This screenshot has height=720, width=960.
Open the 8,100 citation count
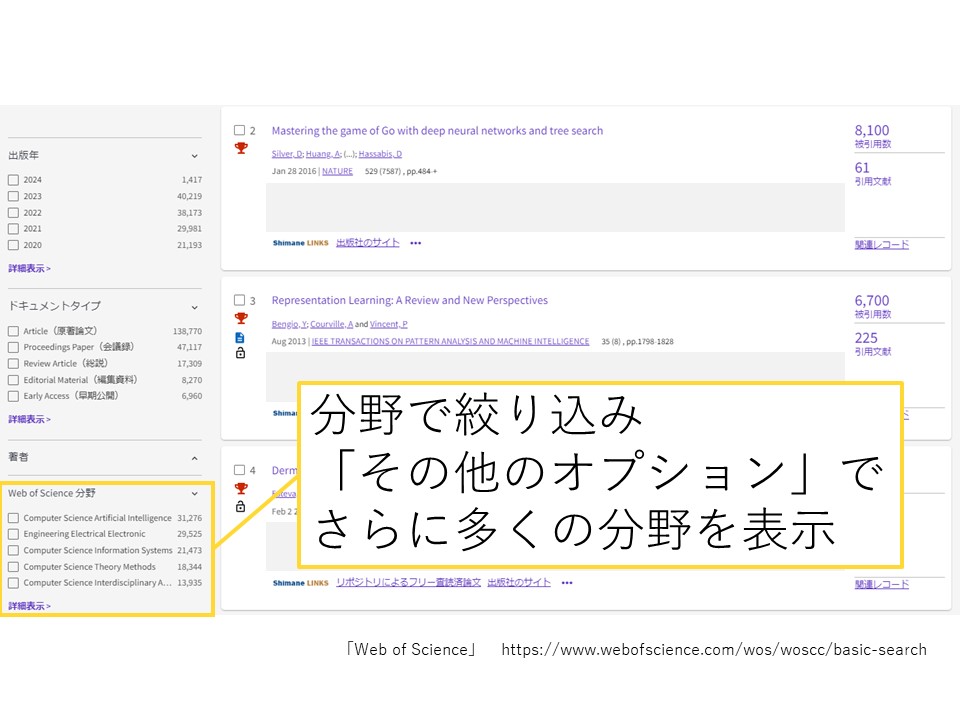(872, 130)
